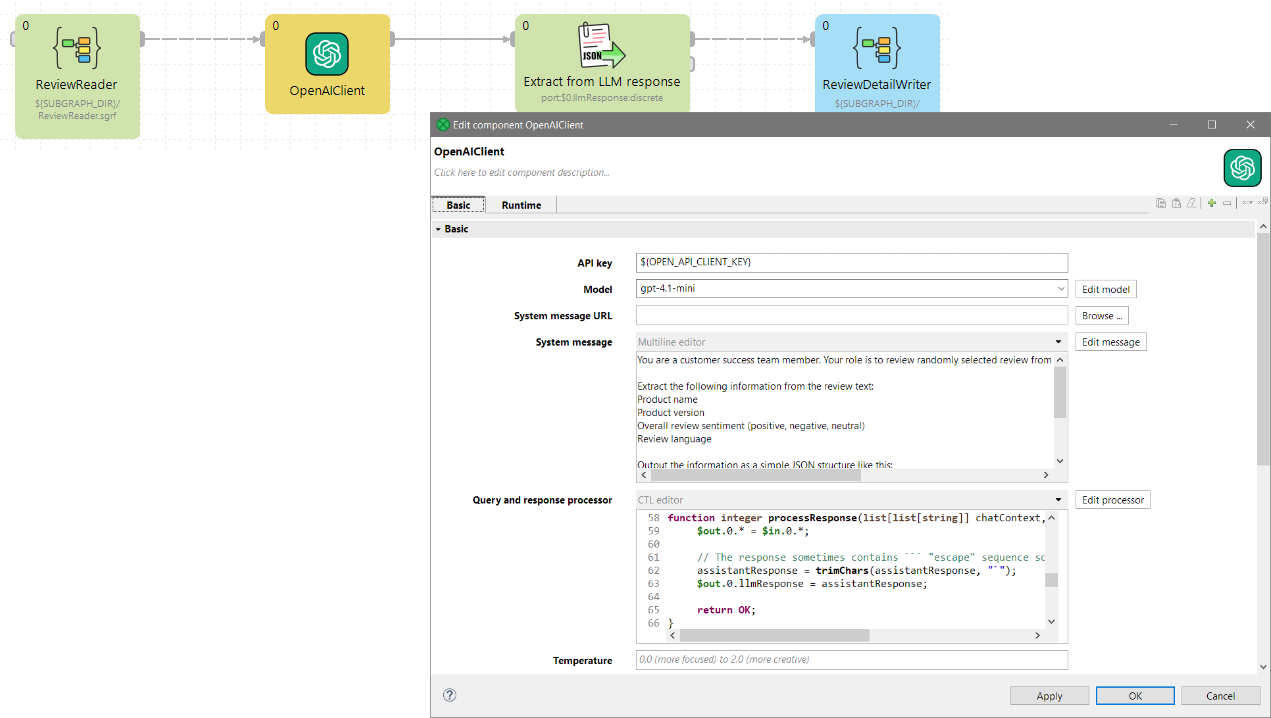The width and height of the screenshot is (1271, 718).
Task: Click the ReviewDetailWriter input port
Action: click(x=812, y=39)
